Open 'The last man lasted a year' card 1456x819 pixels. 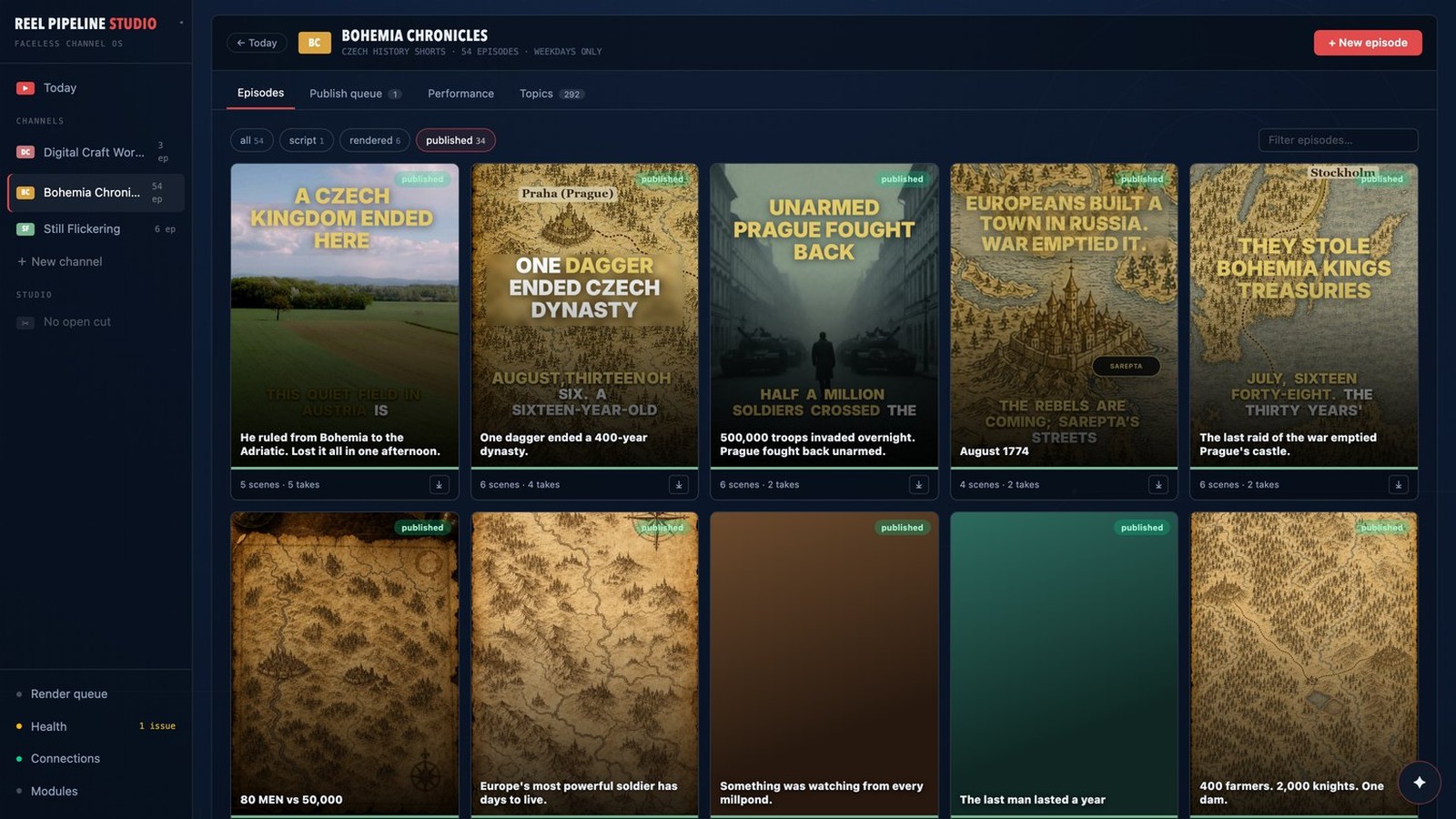1064,664
